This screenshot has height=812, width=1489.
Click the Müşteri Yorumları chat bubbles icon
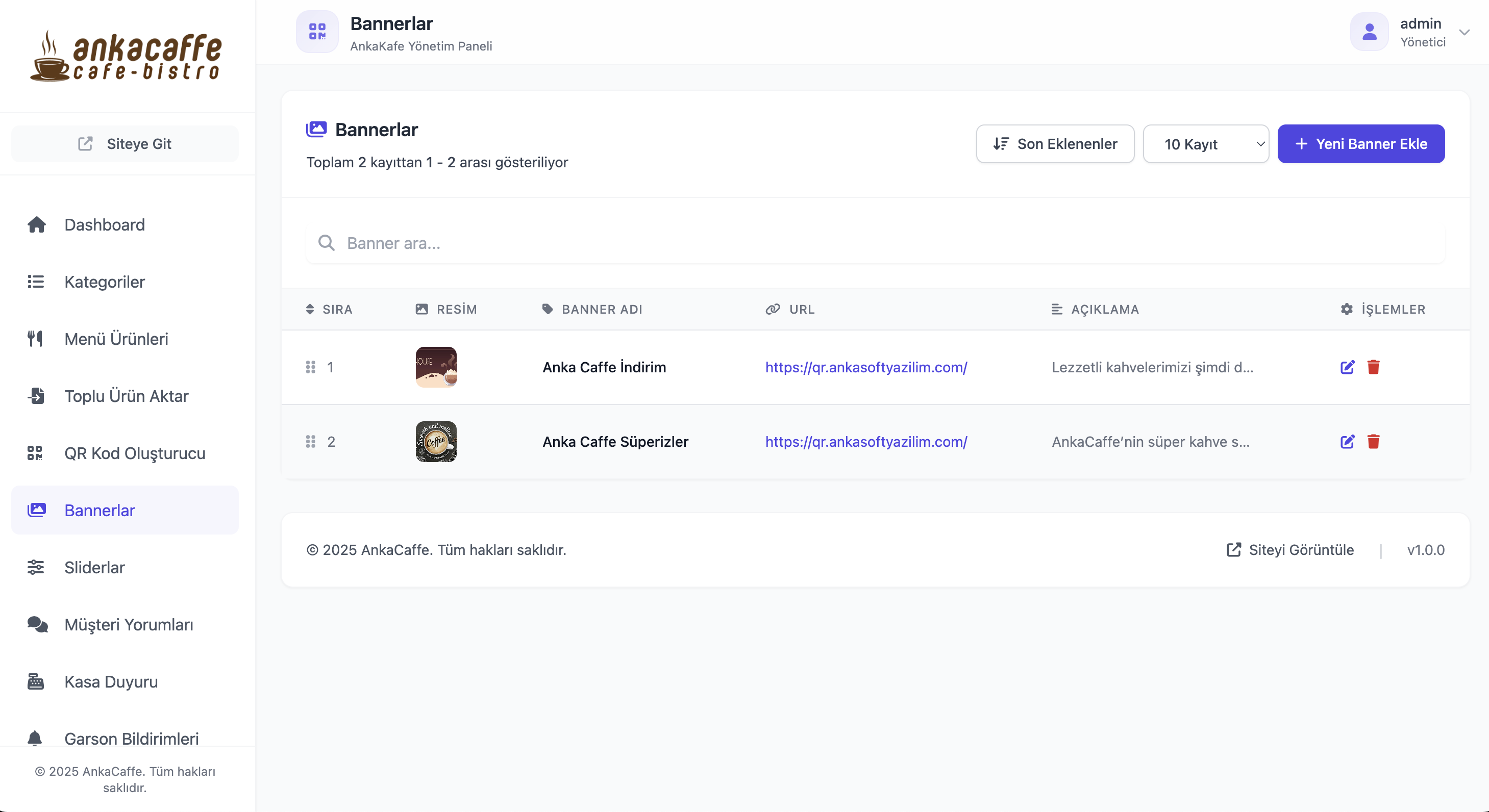point(38,625)
